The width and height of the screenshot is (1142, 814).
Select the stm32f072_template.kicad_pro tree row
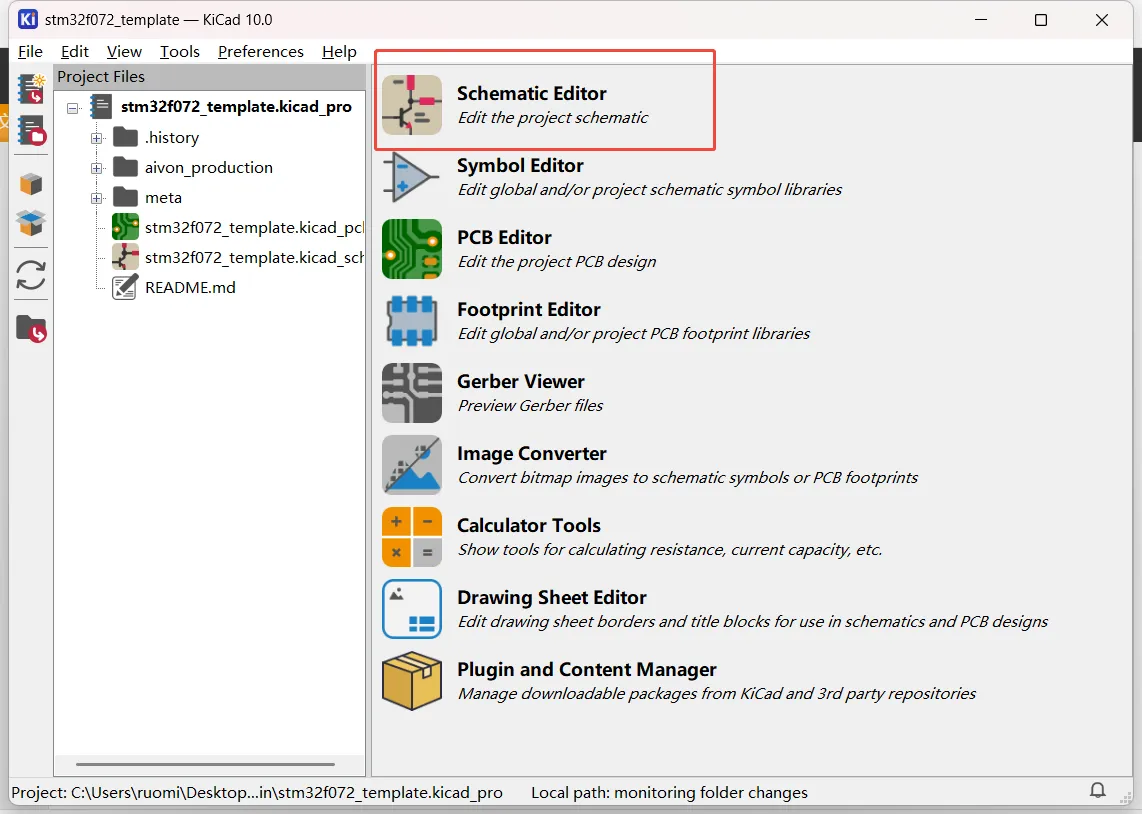pos(221,107)
